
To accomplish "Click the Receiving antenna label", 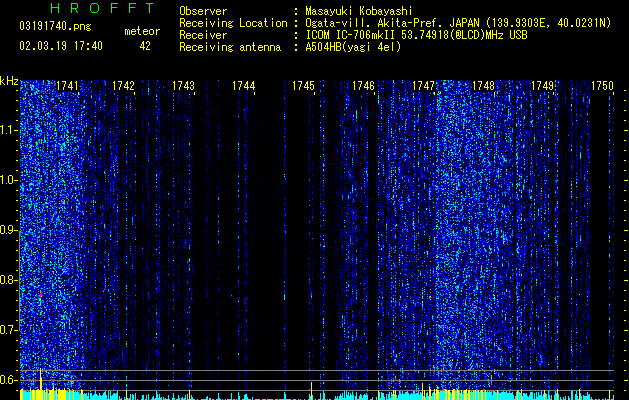I will [x=230, y=47].
